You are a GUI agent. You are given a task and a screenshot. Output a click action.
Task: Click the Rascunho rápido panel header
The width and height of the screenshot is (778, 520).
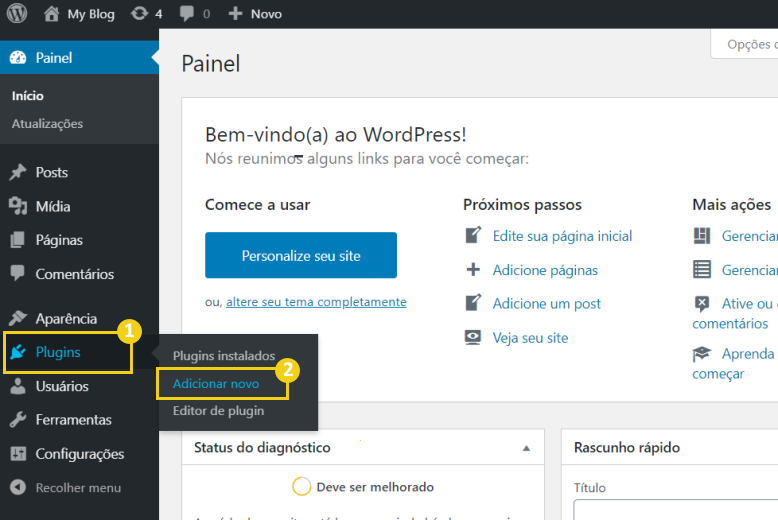click(x=669, y=447)
